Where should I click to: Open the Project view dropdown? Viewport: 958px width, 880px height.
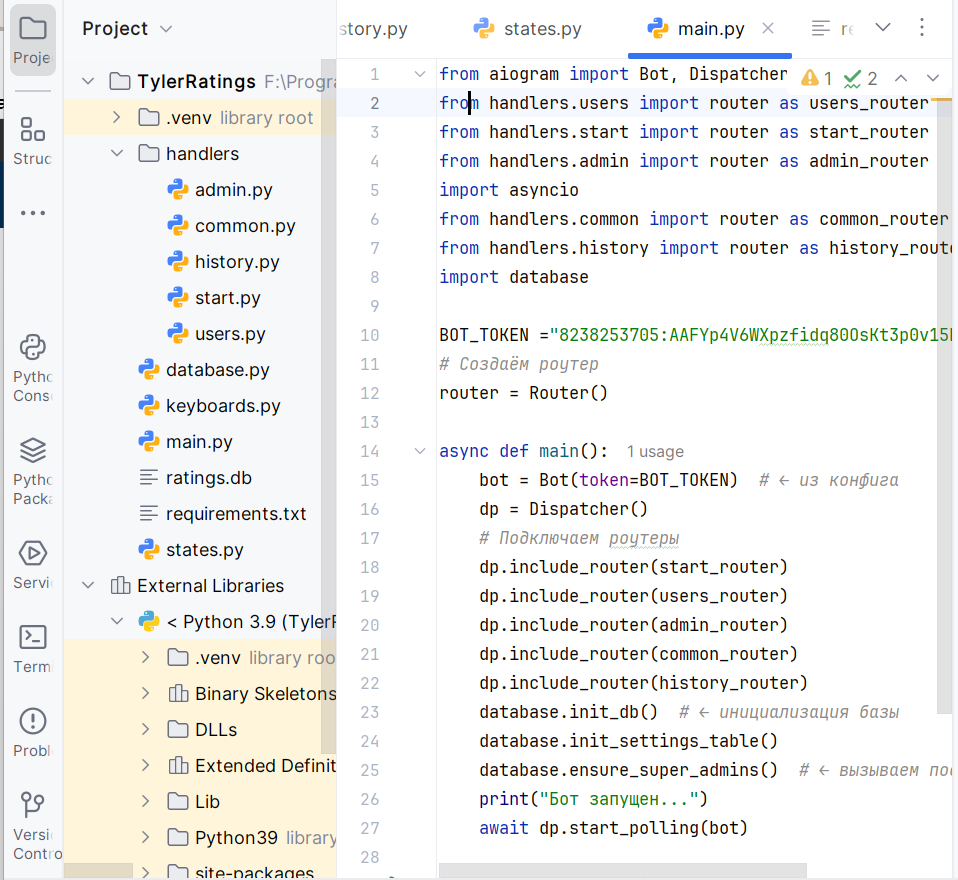(x=127, y=29)
